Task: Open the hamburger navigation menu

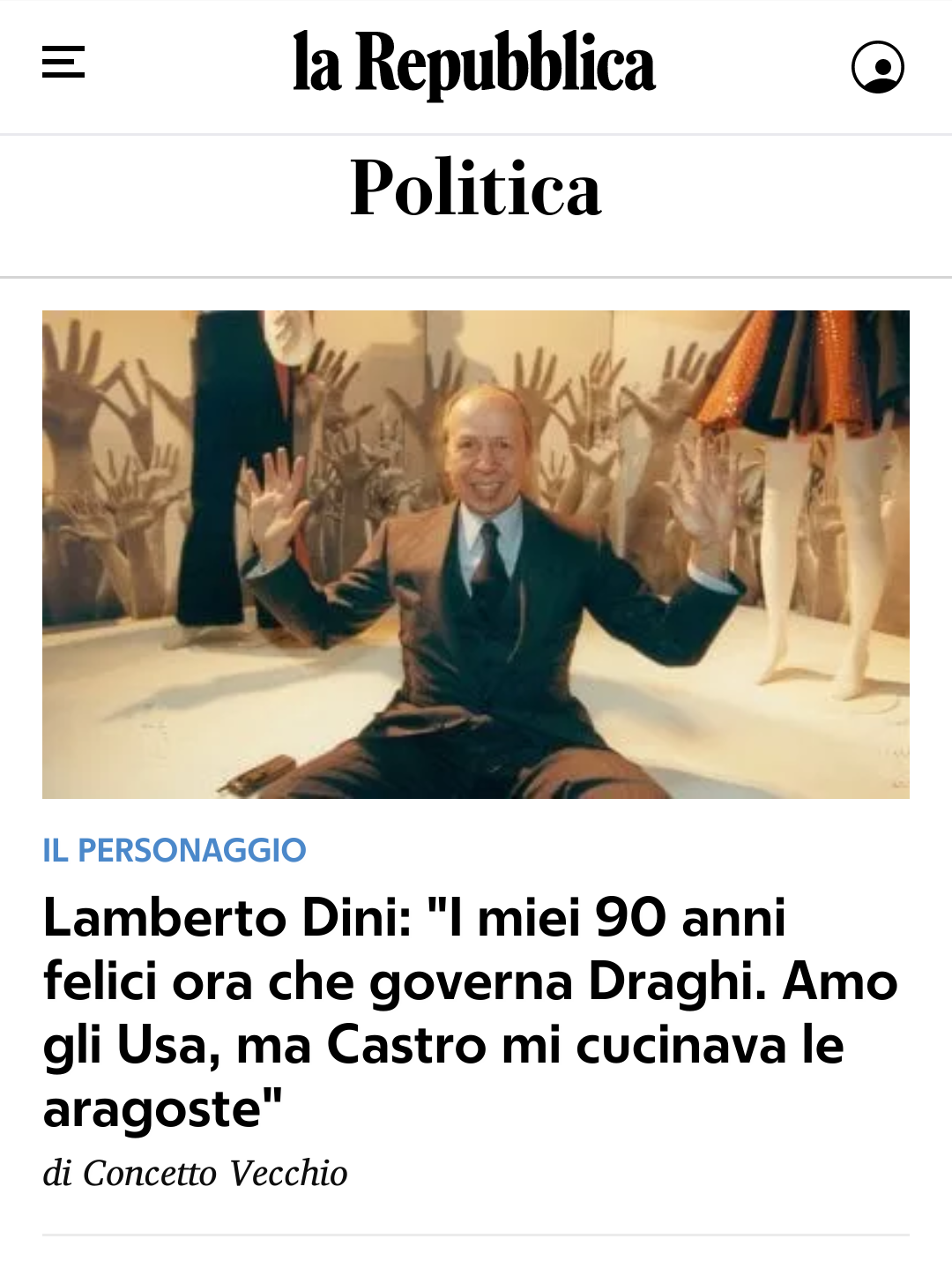Action: point(63,63)
